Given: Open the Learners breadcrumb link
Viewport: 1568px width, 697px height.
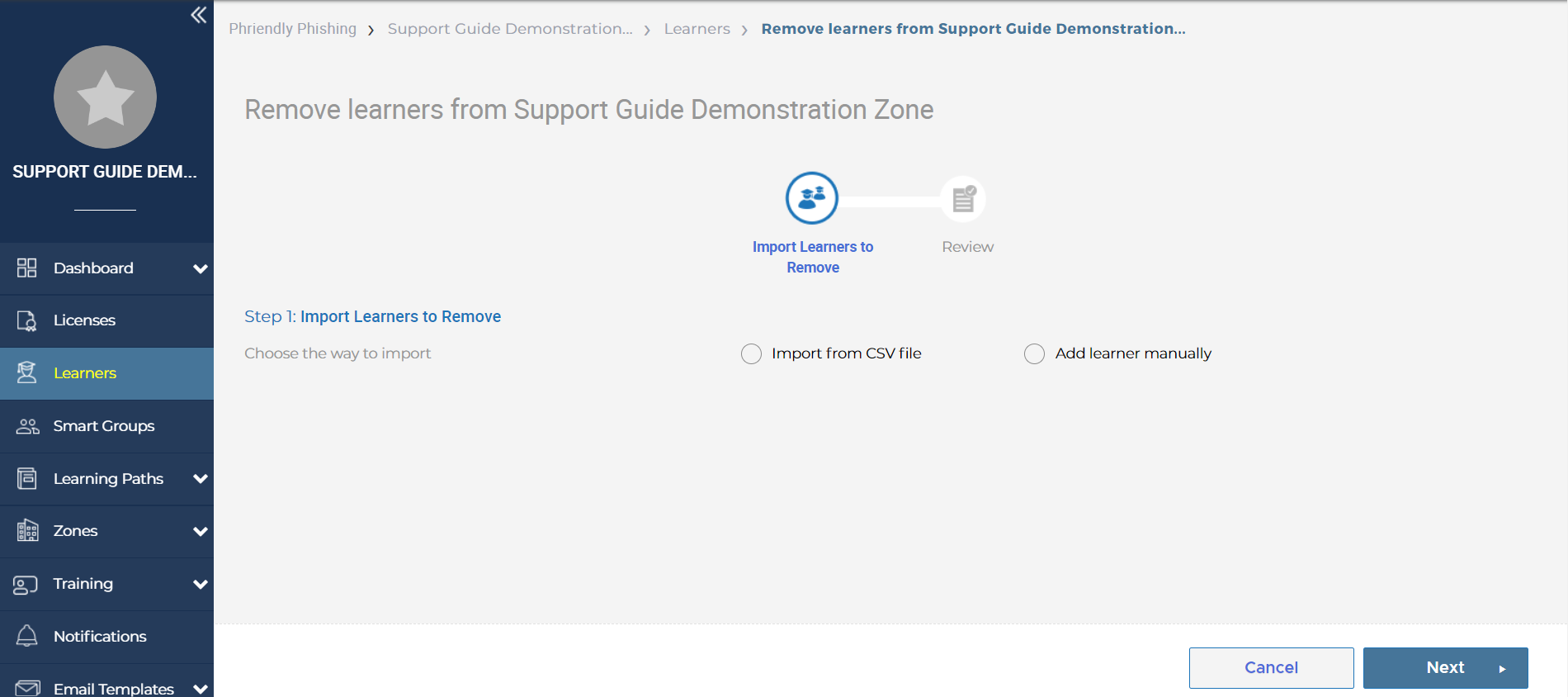Looking at the screenshot, I should (697, 29).
